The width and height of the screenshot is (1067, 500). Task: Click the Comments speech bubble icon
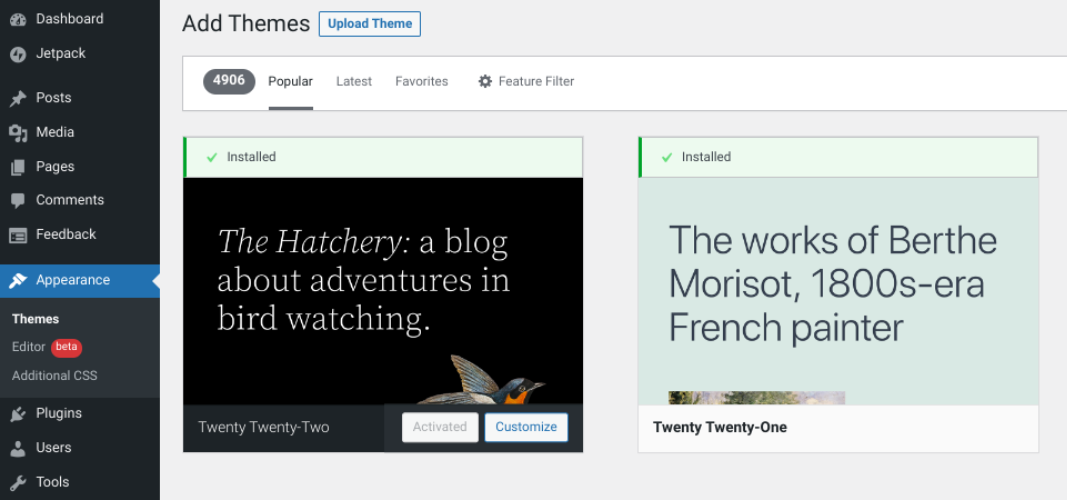pyautogui.click(x=18, y=201)
